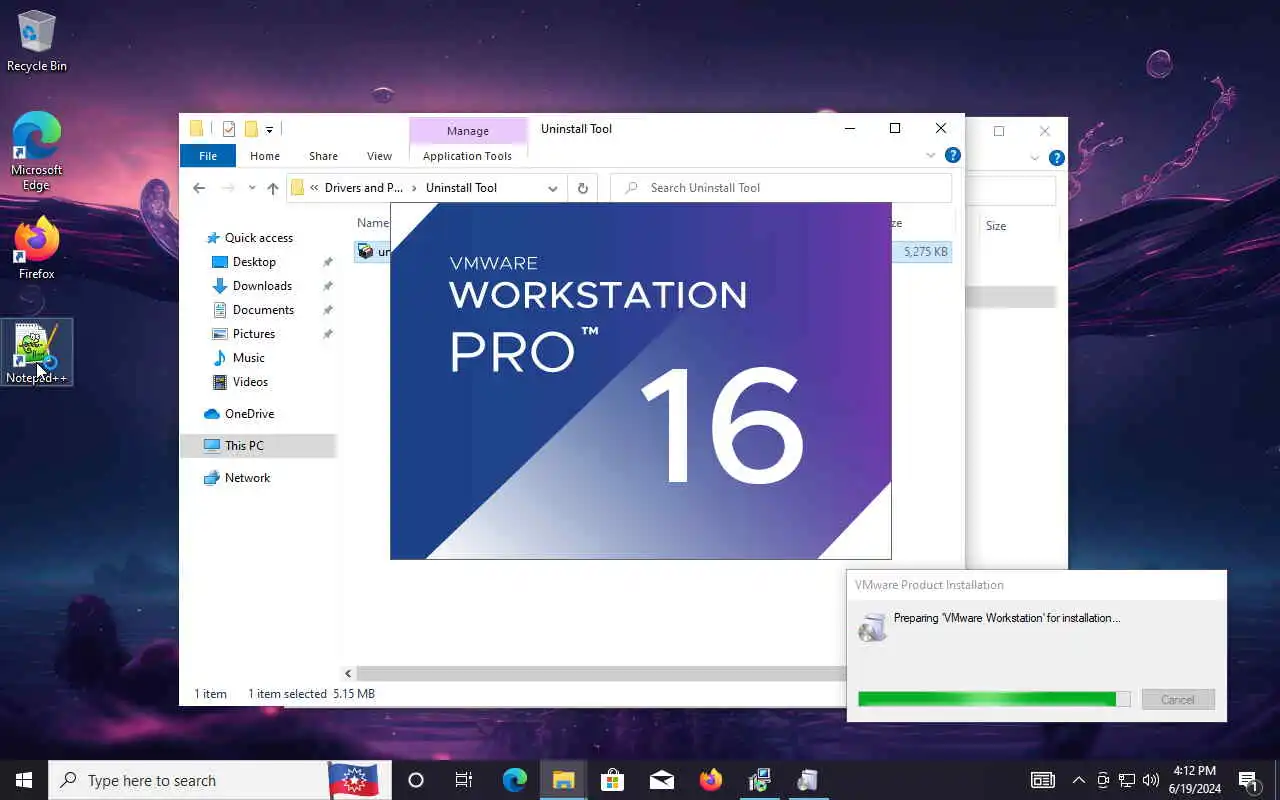The height and width of the screenshot is (800, 1280).
Task: Unpin Downloads using its pin icon
Action: coord(327,286)
